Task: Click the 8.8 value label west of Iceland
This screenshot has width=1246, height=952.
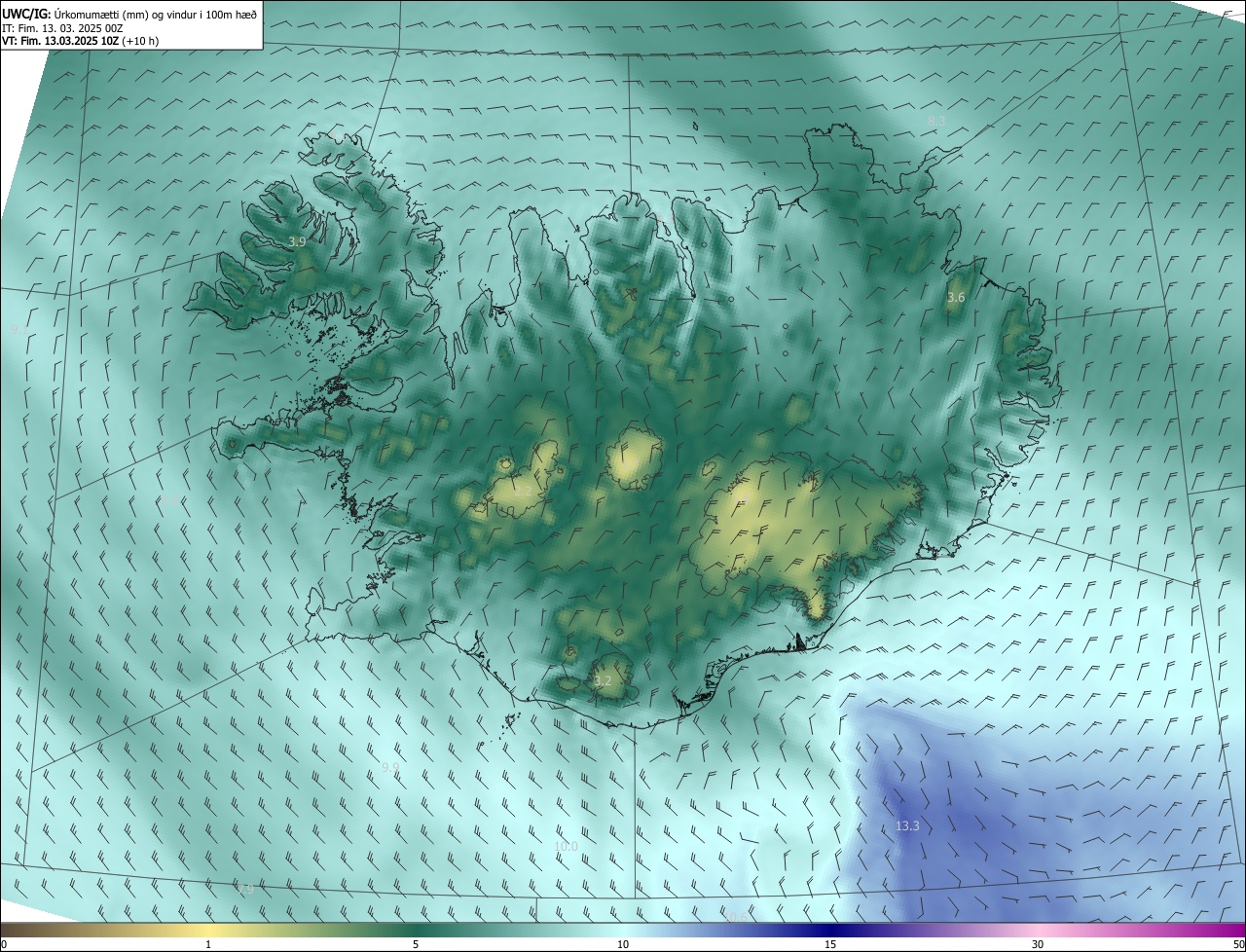Action: (x=169, y=499)
